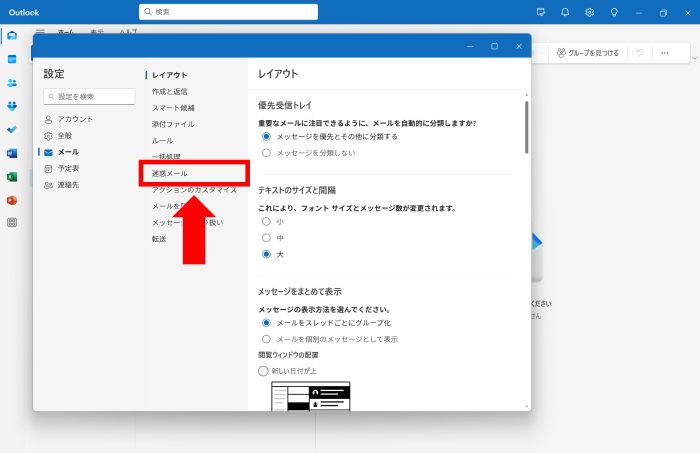700x453 pixels.
Task: Open 迷惑メール settings category
Action: [170, 173]
